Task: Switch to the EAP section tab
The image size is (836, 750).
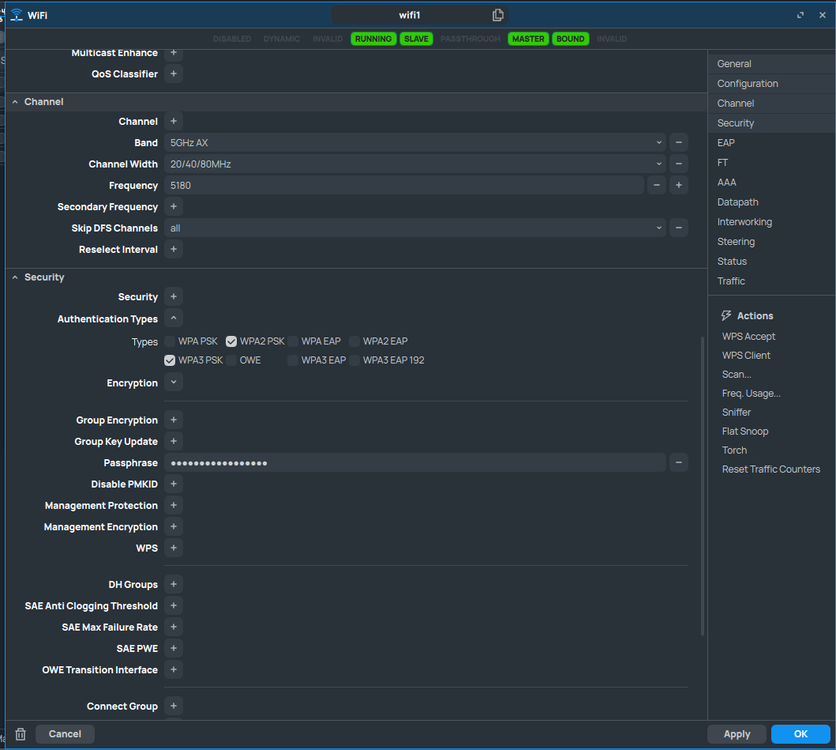Action: click(x=726, y=143)
